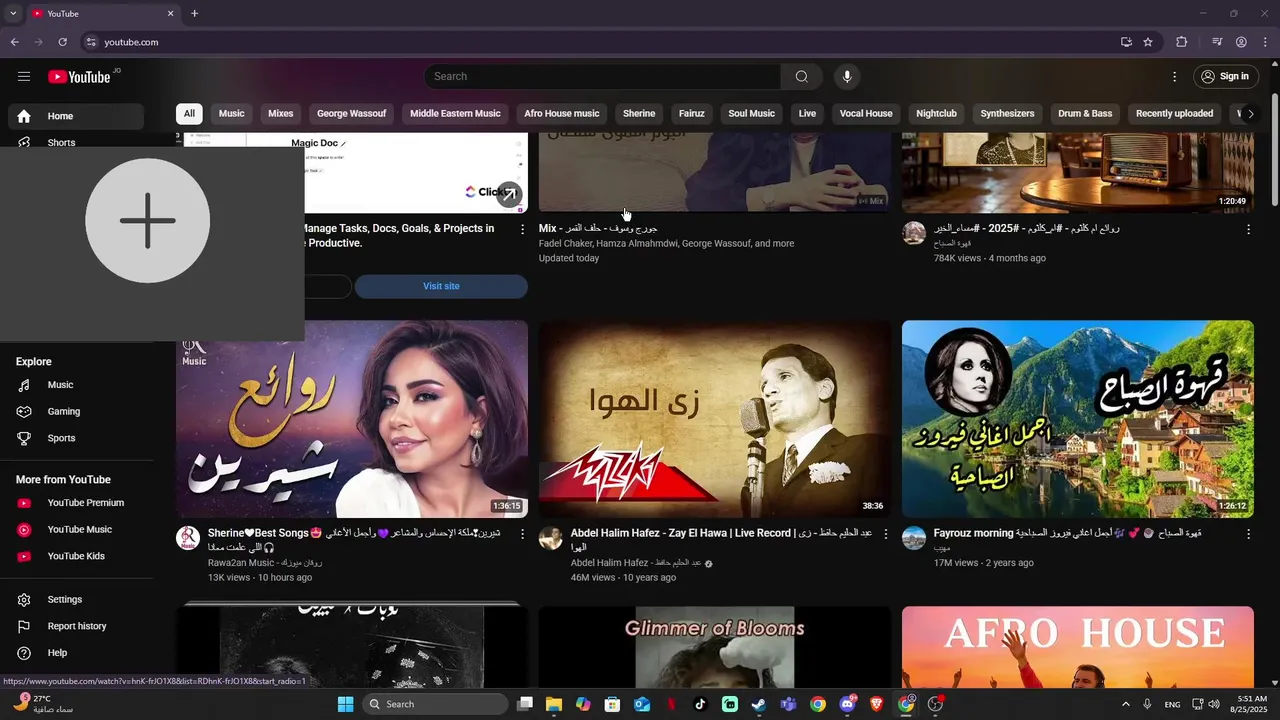Image resolution: width=1280 pixels, height=720 pixels.
Task: Focus the YouTube Search box
Action: (x=603, y=77)
